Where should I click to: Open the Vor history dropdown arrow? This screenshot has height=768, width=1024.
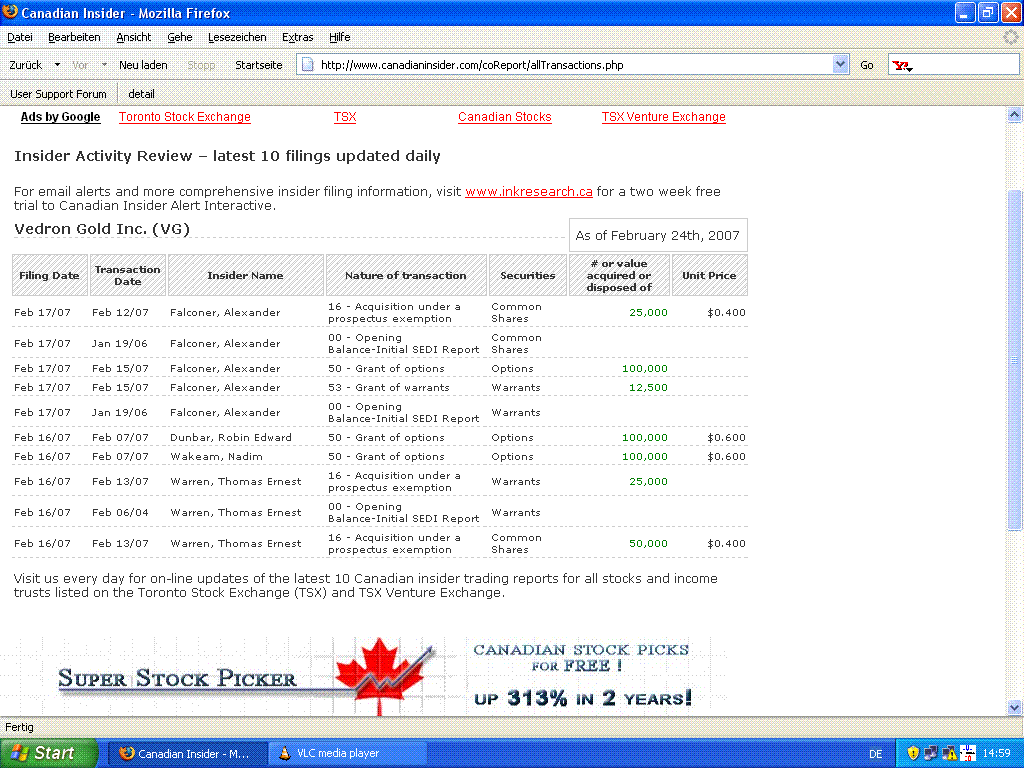pyautogui.click(x=104, y=65)
